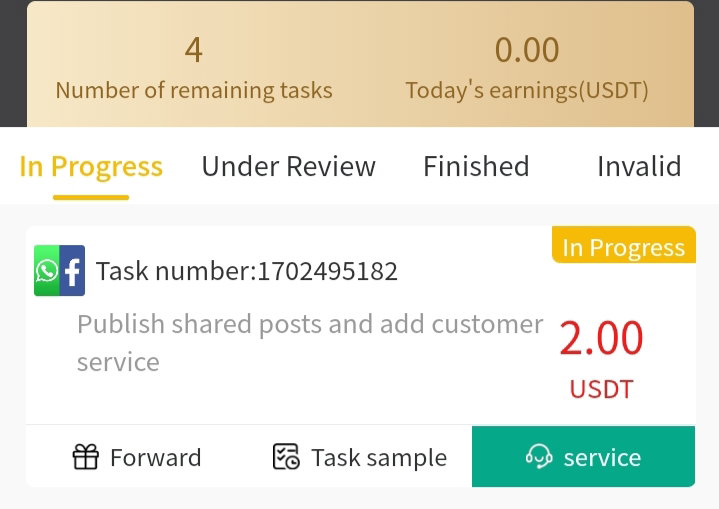The image size is (719, 509).
Task: Click the Today's earnings(USDT) label
Action: pyautogui.click(x=527, y=90)
